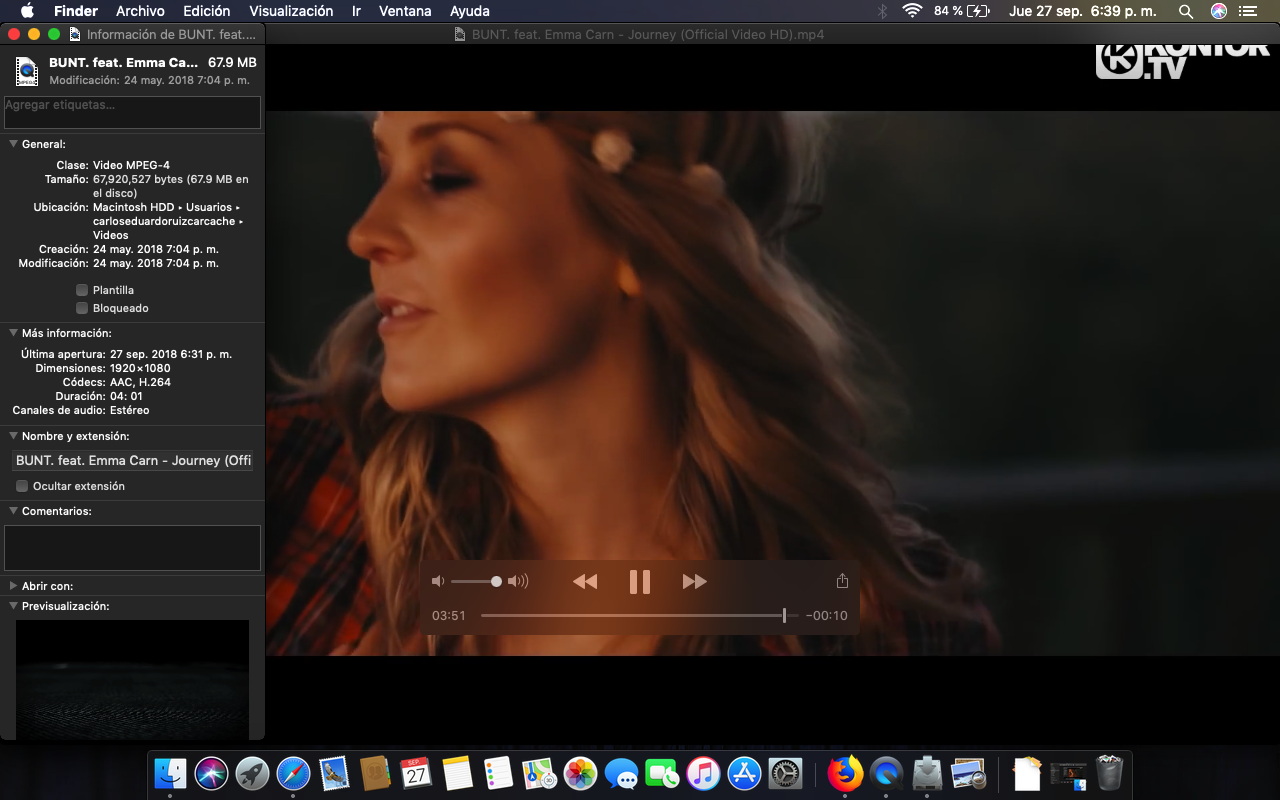The image size is (1280, 800).
Task: Click the Siri icon in menu bar
Action: (1219, 11)
